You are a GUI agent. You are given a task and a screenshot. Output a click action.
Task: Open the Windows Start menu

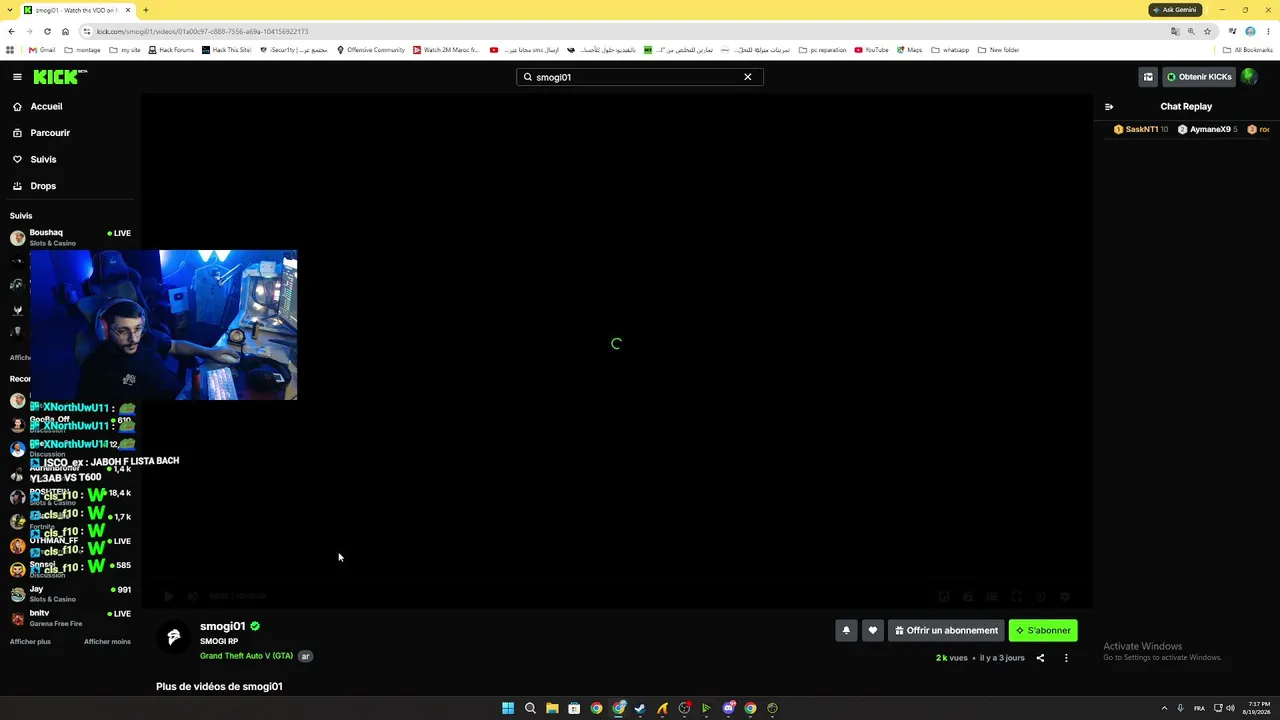click(508, 708)
